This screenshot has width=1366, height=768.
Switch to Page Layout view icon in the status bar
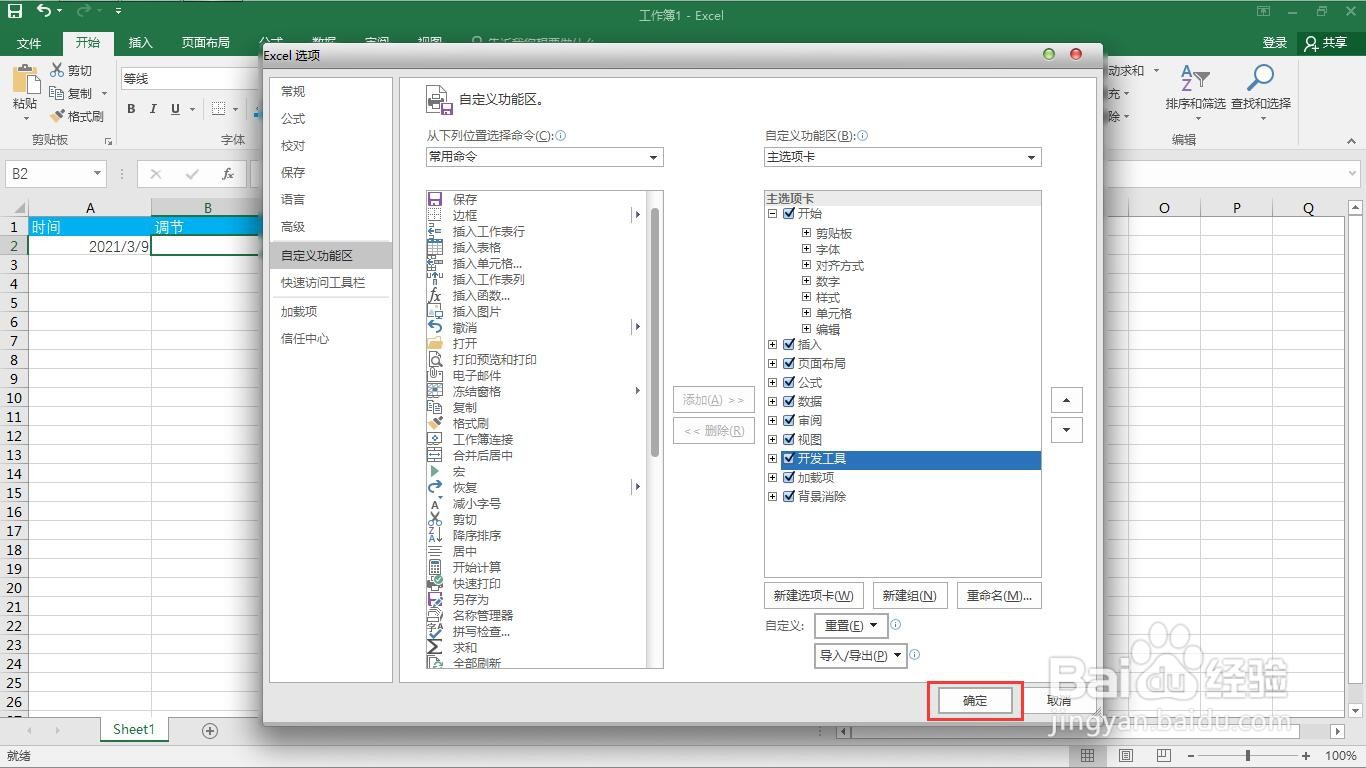pyautogui.click(x=1126, y=756)
